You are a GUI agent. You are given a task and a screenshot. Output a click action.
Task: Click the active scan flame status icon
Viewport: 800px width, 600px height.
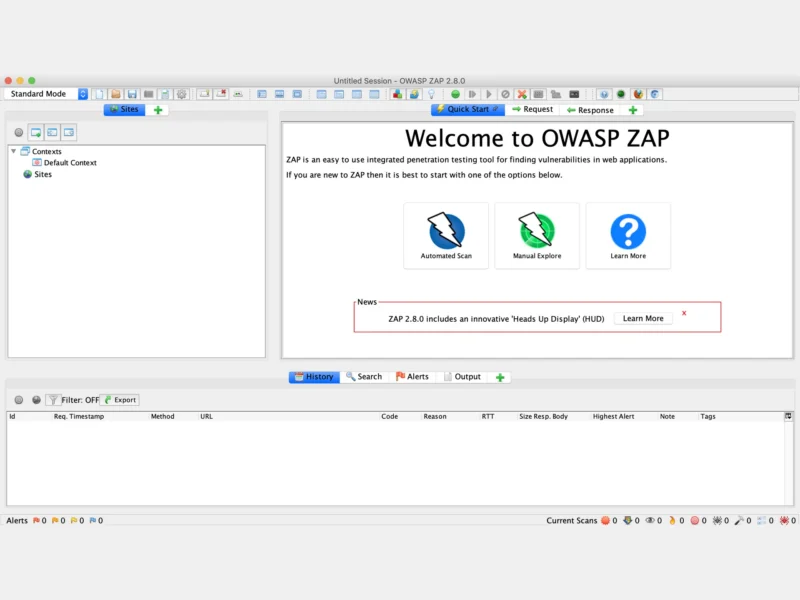click(x=672, y=520)
